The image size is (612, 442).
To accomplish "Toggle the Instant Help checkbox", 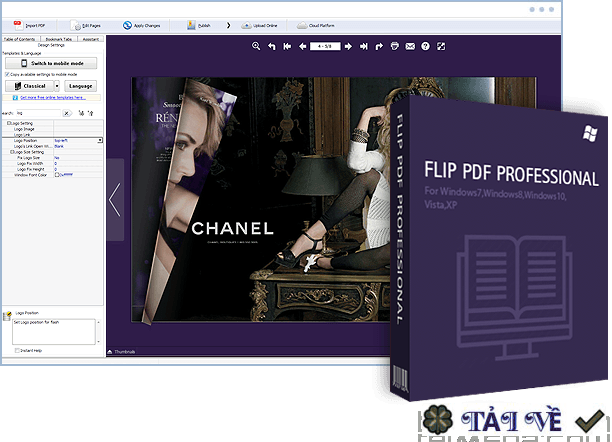I will [17, 351].
